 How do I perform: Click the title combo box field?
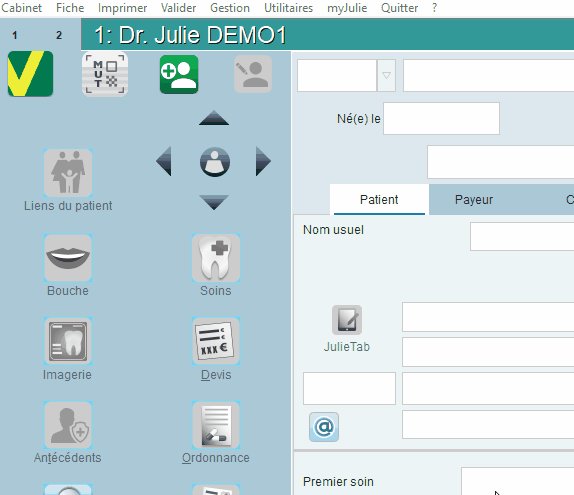pos(337,75)
